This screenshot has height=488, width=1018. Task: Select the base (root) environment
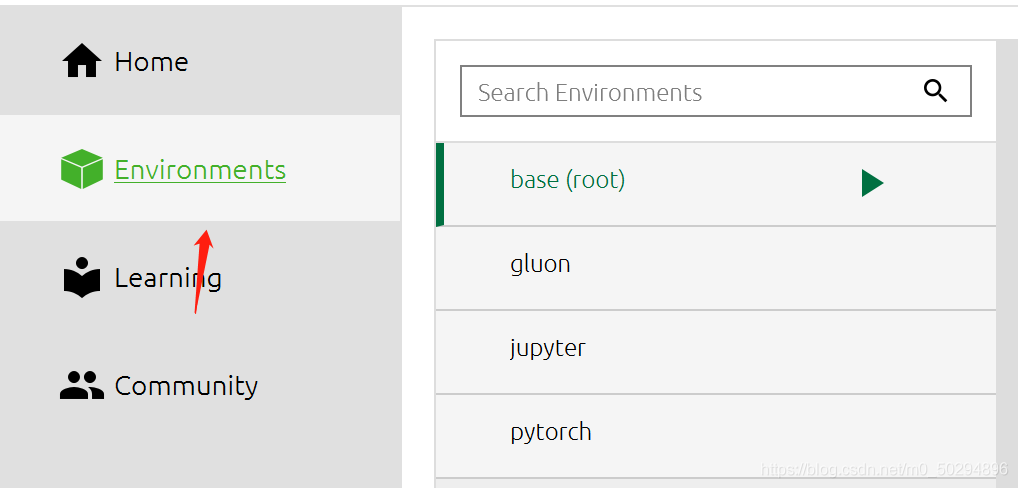[567, 180]
